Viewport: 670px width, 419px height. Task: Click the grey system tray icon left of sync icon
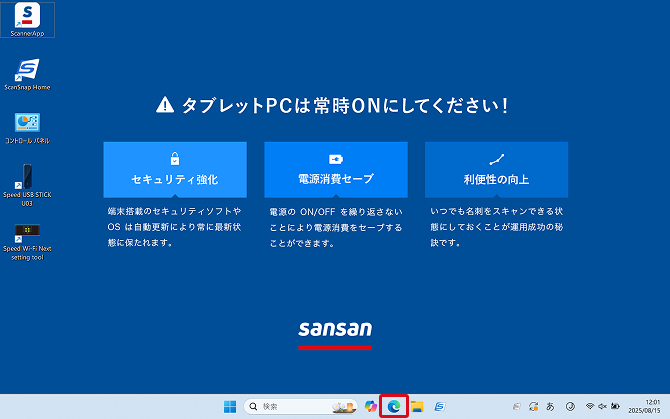pyautogui.click(x=517, y=407)
